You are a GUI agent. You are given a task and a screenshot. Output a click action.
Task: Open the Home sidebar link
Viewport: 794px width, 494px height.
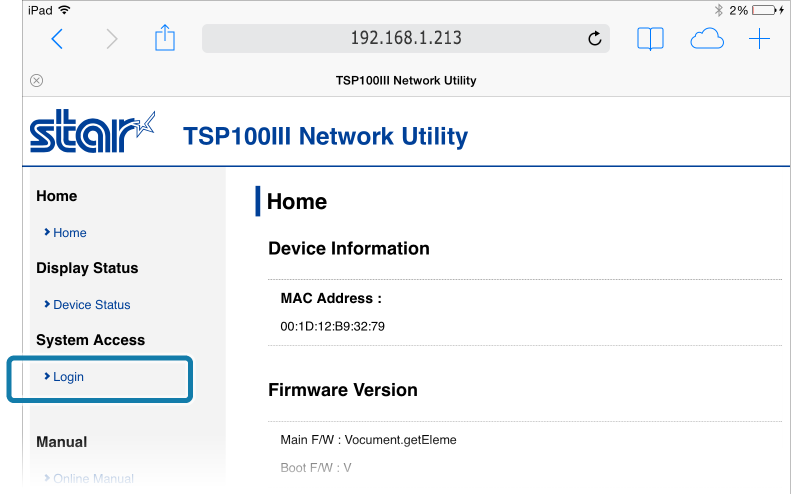[x=69, y=233]
